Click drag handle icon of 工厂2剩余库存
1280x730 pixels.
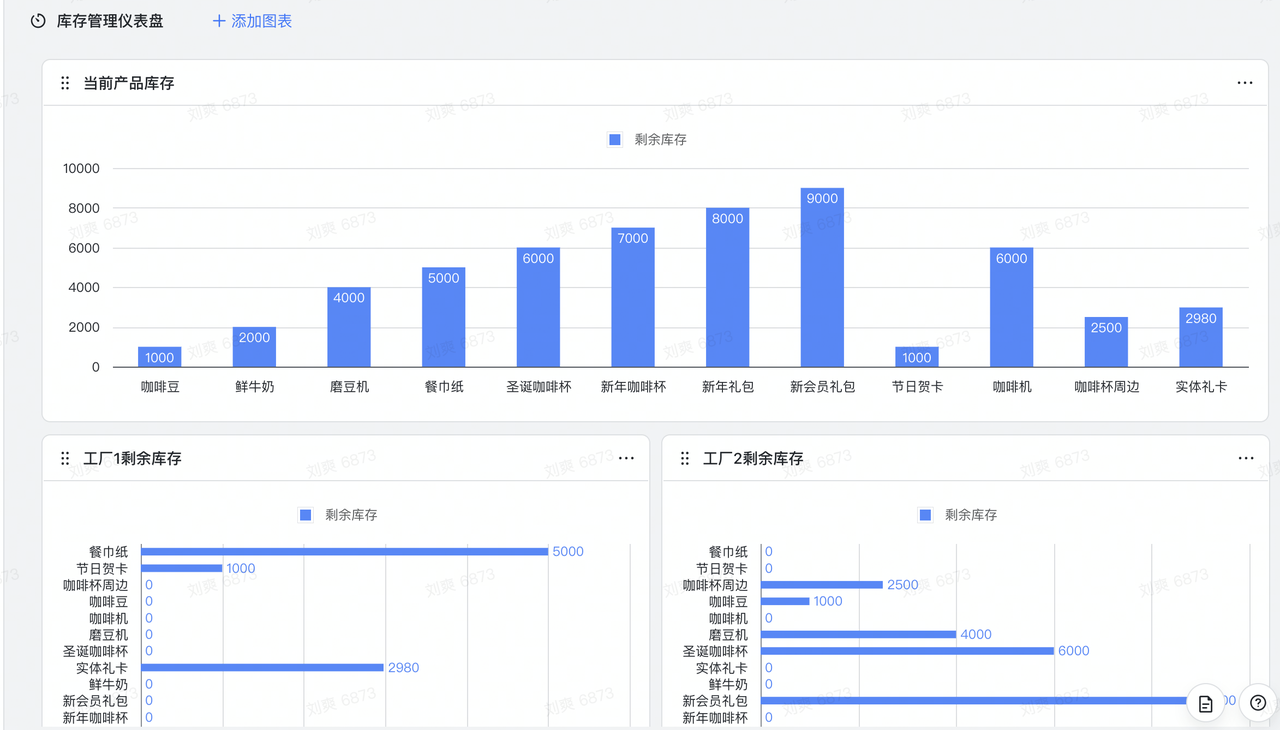click(x=685, y=458)
